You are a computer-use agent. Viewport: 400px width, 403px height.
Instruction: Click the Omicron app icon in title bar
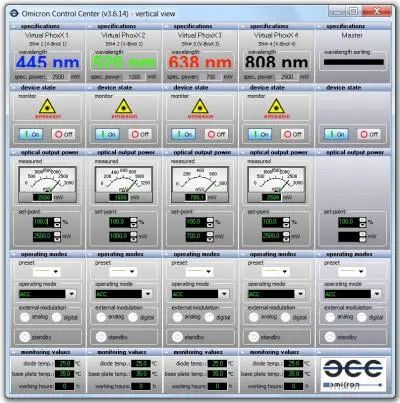pos(14,13)
